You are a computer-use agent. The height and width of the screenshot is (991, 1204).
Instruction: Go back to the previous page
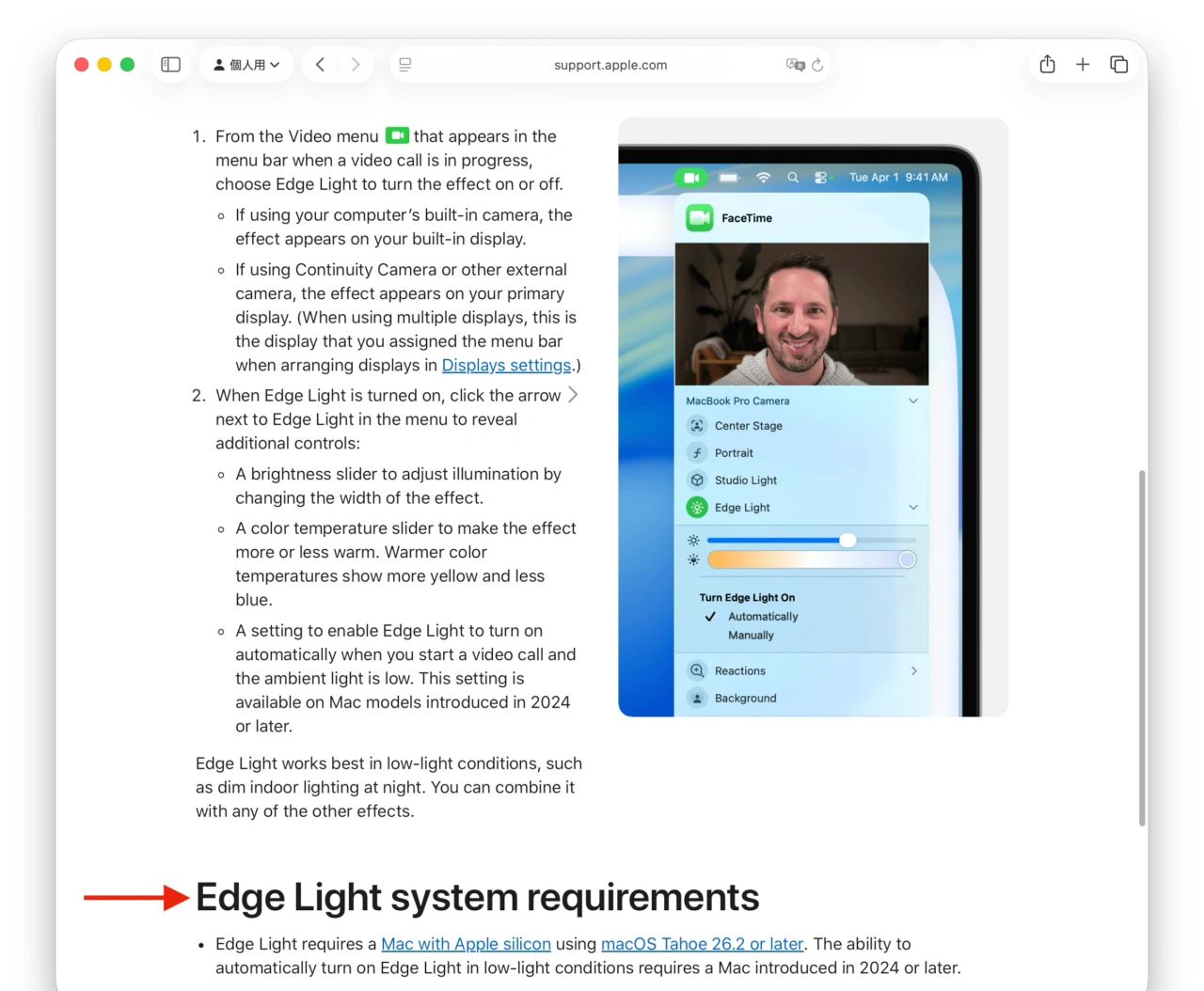[x=321, y=65]
